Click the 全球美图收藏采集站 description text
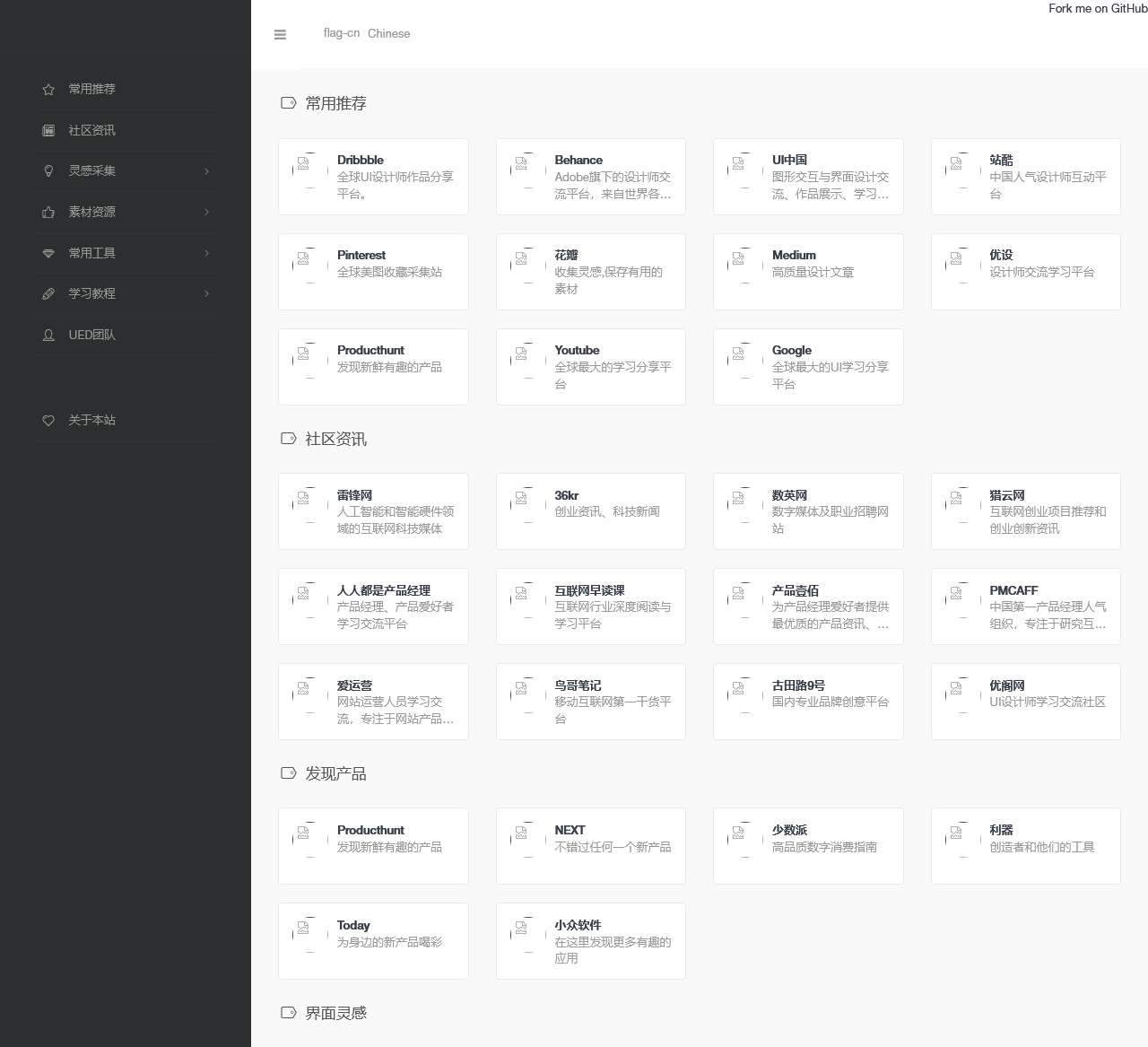Image resolution: width=1148 pixels, height=1047 pixels. (389, 273)
